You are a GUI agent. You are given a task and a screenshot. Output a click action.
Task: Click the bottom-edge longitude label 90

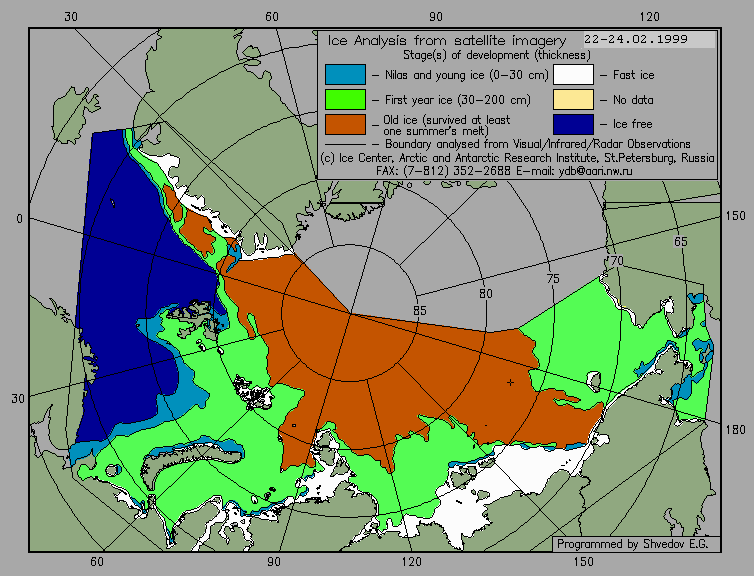pyautogui.click(x=274, y=562)
